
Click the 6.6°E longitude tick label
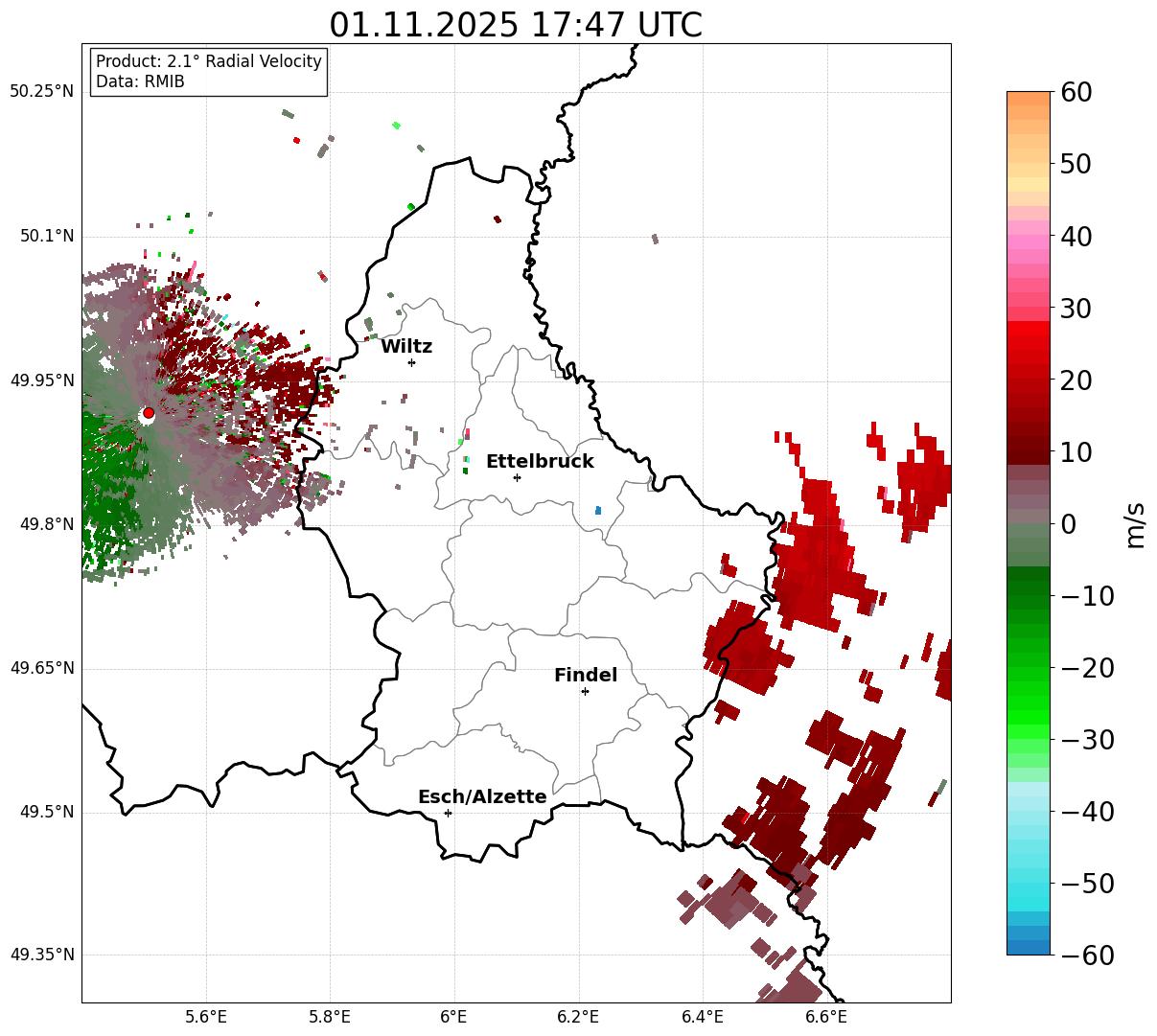(826, 1017)
